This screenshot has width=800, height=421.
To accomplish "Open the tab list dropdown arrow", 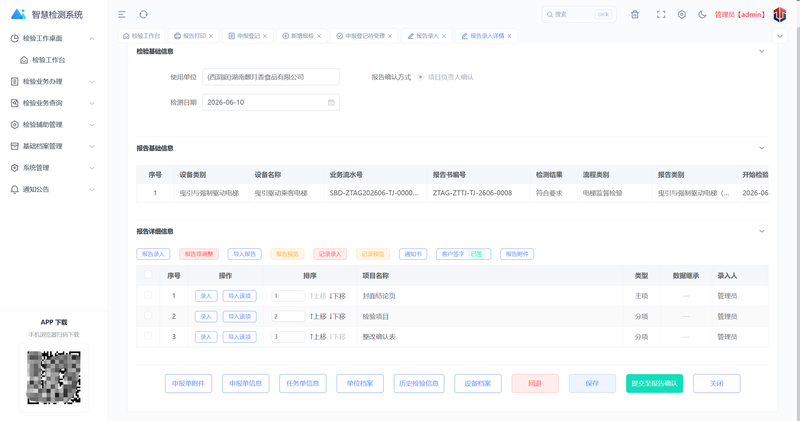I will tap(780, 36).
